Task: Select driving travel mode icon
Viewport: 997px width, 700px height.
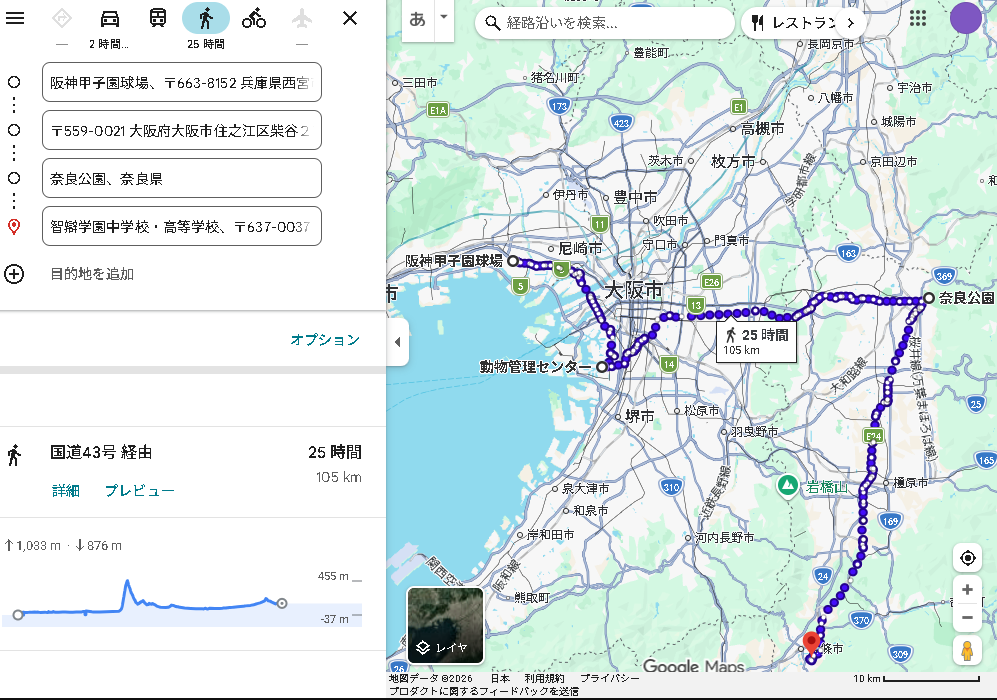Action: pos(110,18)
